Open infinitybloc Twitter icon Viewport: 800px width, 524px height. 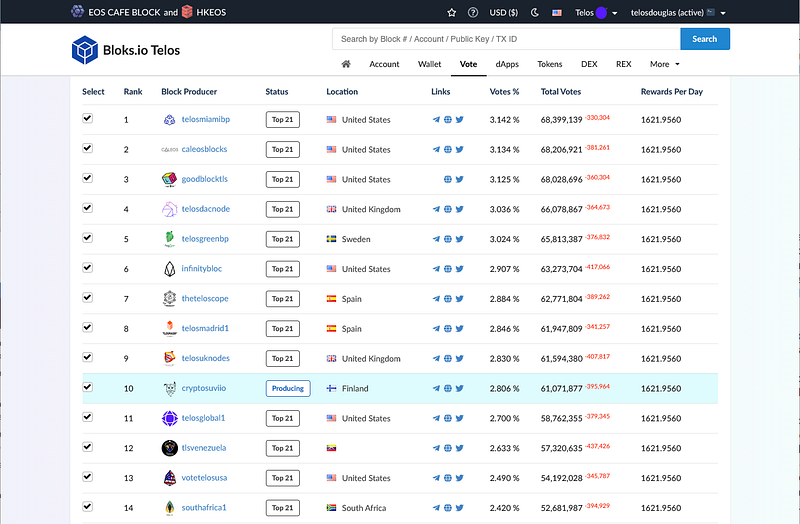460,269
